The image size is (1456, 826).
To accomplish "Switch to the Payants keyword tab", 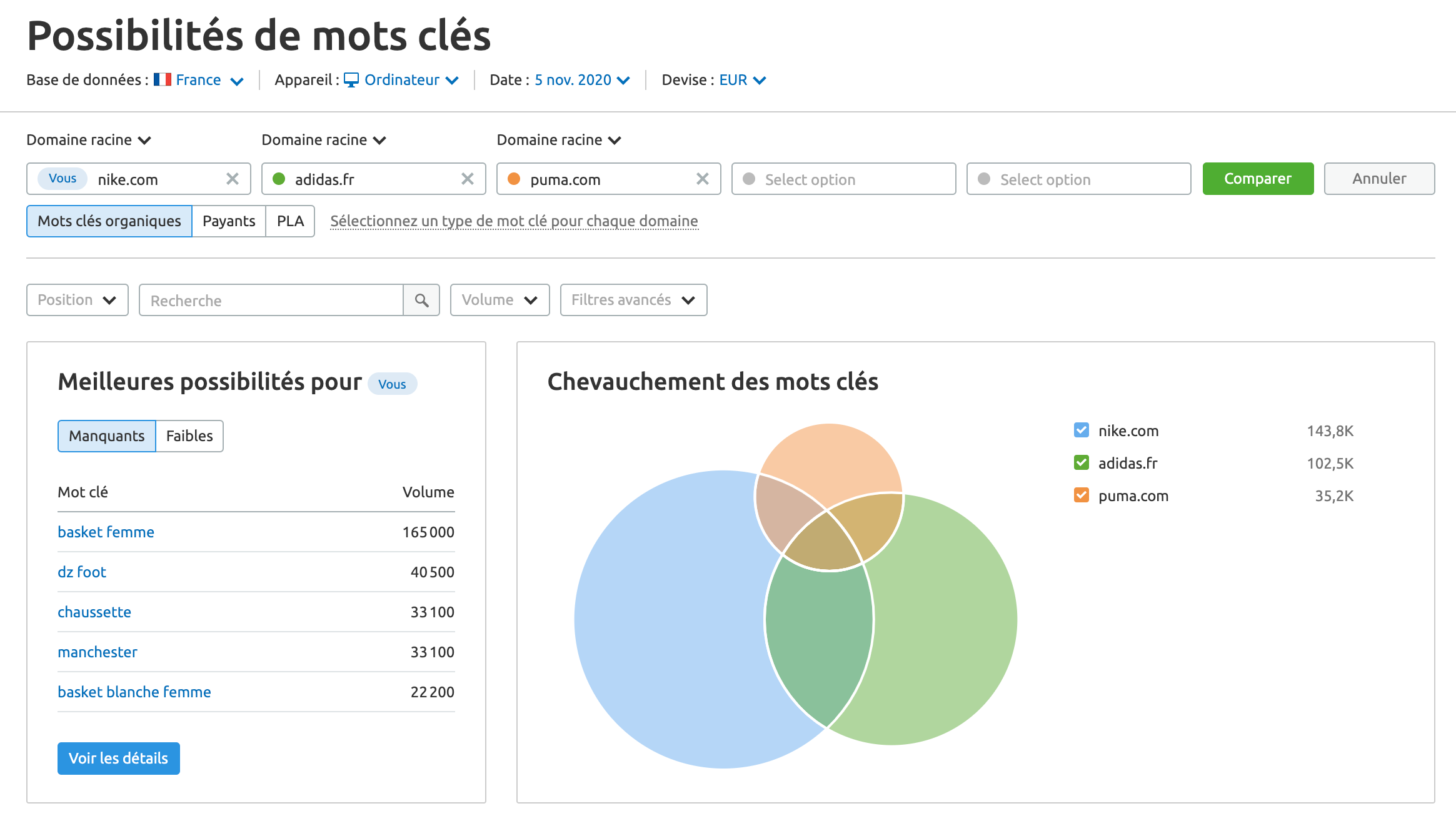I will (x=229, y=221).
